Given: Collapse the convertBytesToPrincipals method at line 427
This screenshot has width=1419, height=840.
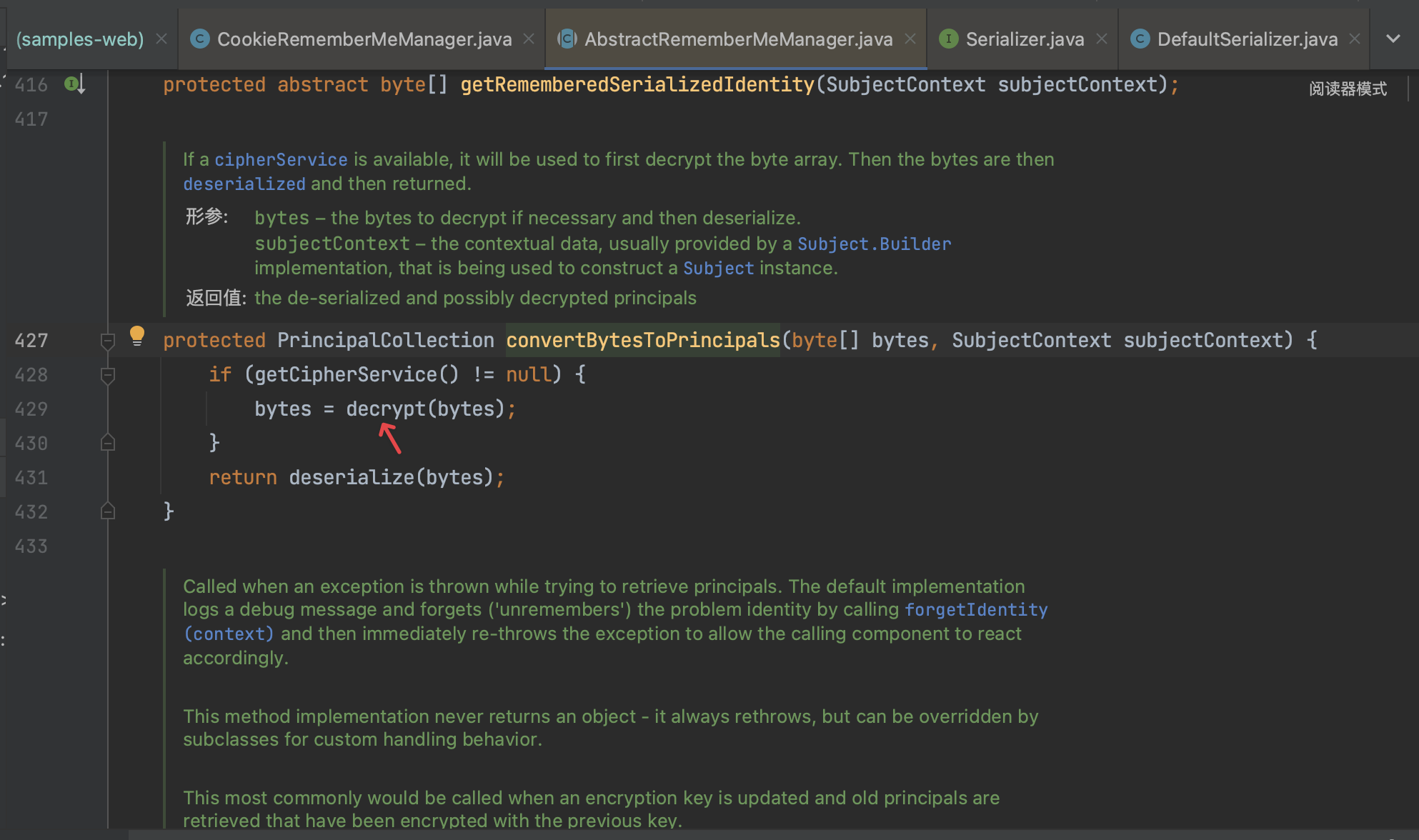Looking at the screenshot, I should (108, 341).
